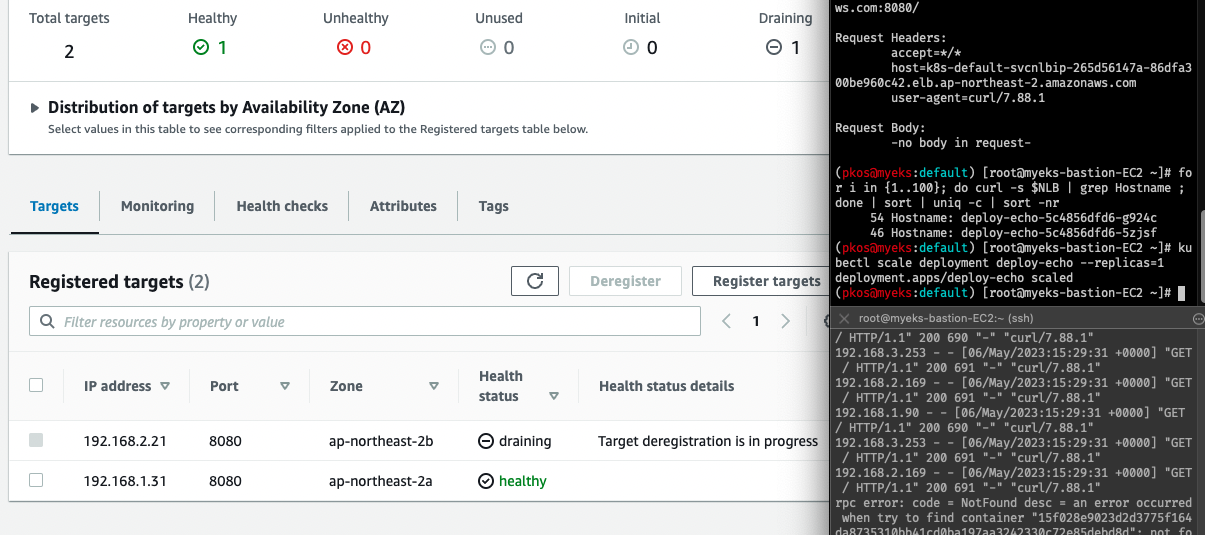This screenshot has width=1205, height=535.
Task: Close the root@myeks-bastion-EC2 ssh pane
Action: click(x=845, y=318)
